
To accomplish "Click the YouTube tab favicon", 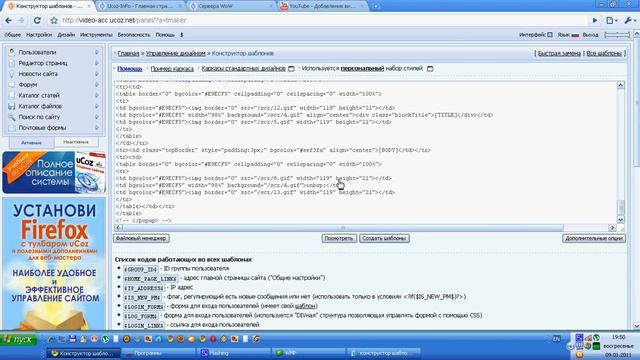I will click(x=284, y=6).
